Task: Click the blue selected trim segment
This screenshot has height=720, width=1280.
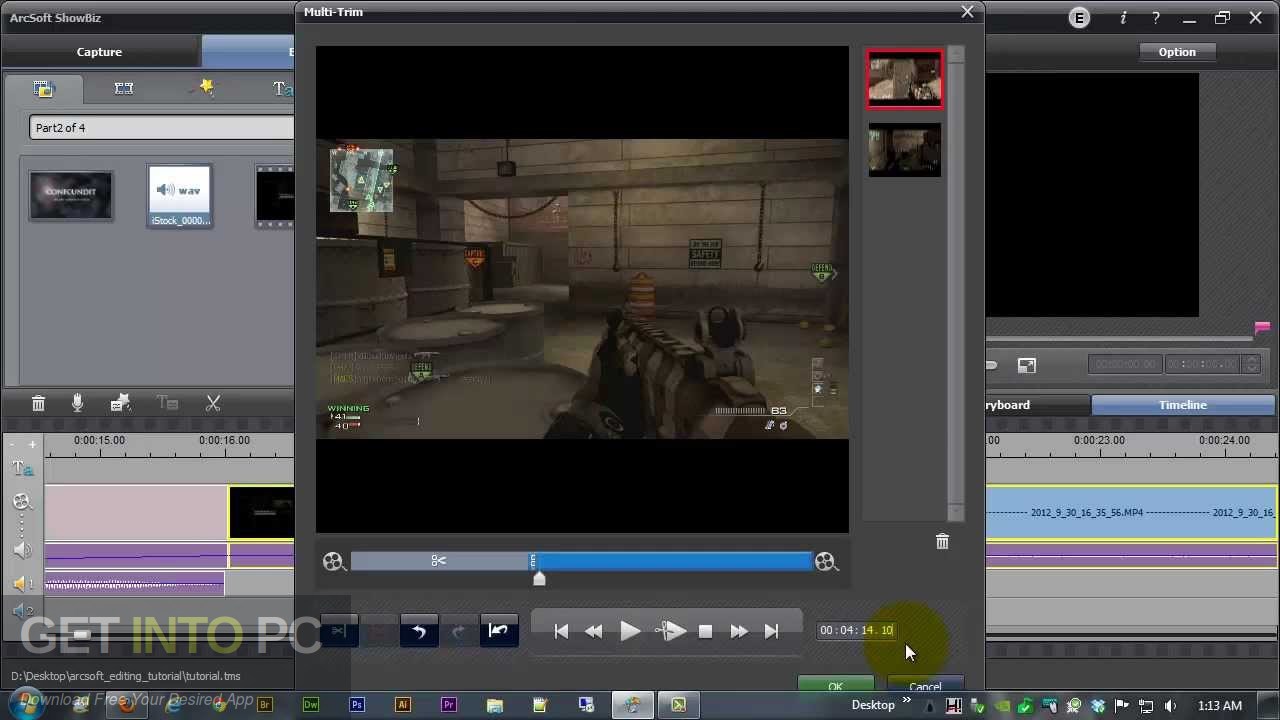Action: 672,561
